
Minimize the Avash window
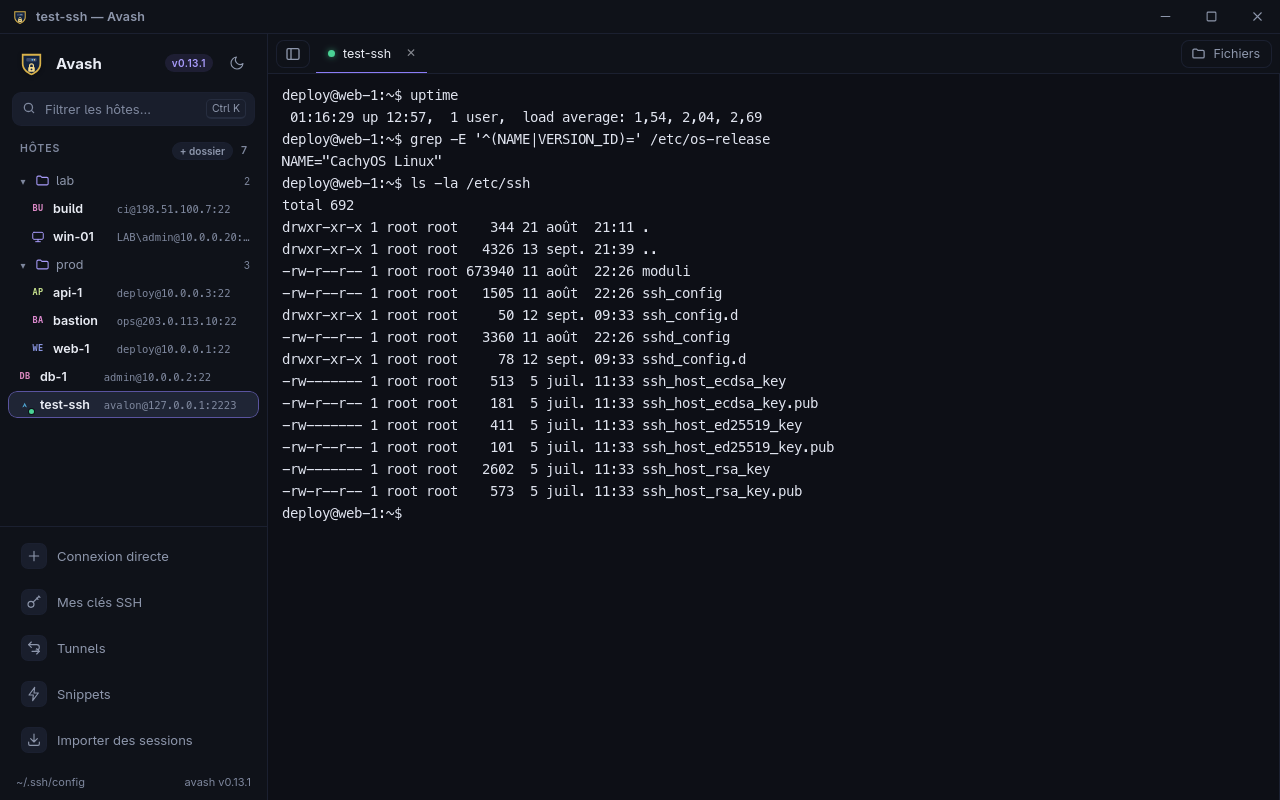1165,17
